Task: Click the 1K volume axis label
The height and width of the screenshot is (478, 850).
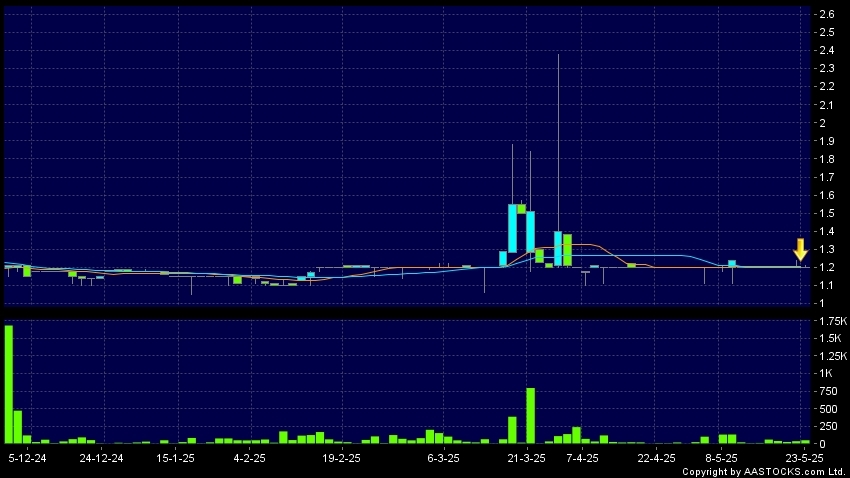Action: pyautogui.click(x=826, y=373)
